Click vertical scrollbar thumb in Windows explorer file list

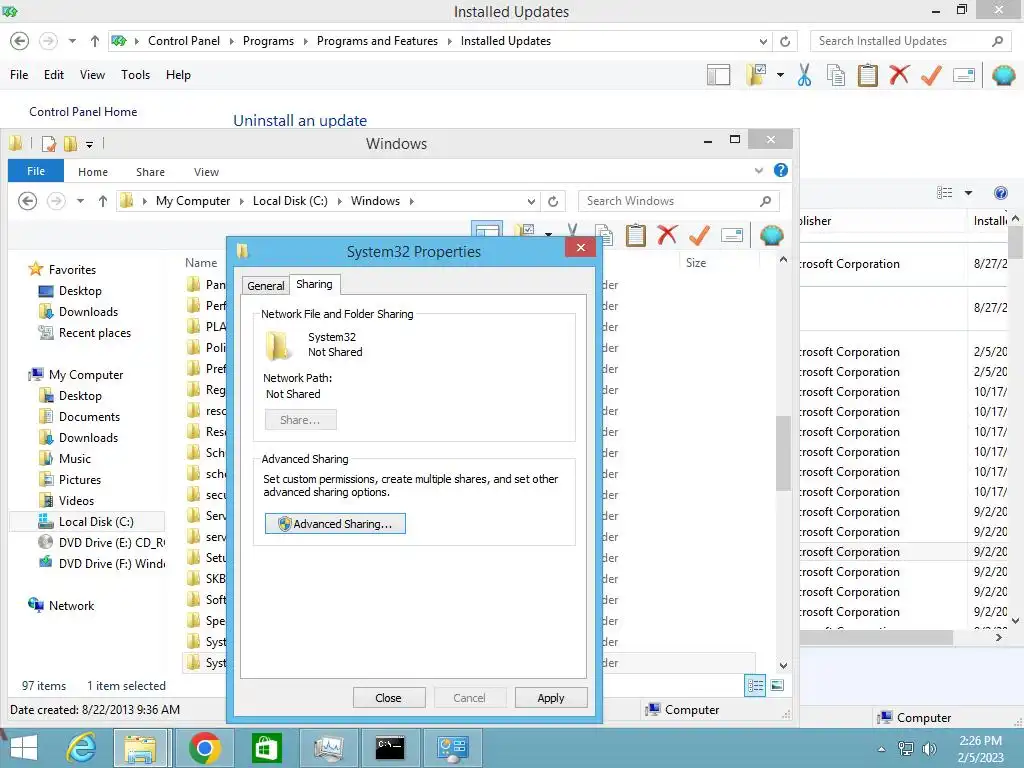pyautogui.click(x=783, y=453)
